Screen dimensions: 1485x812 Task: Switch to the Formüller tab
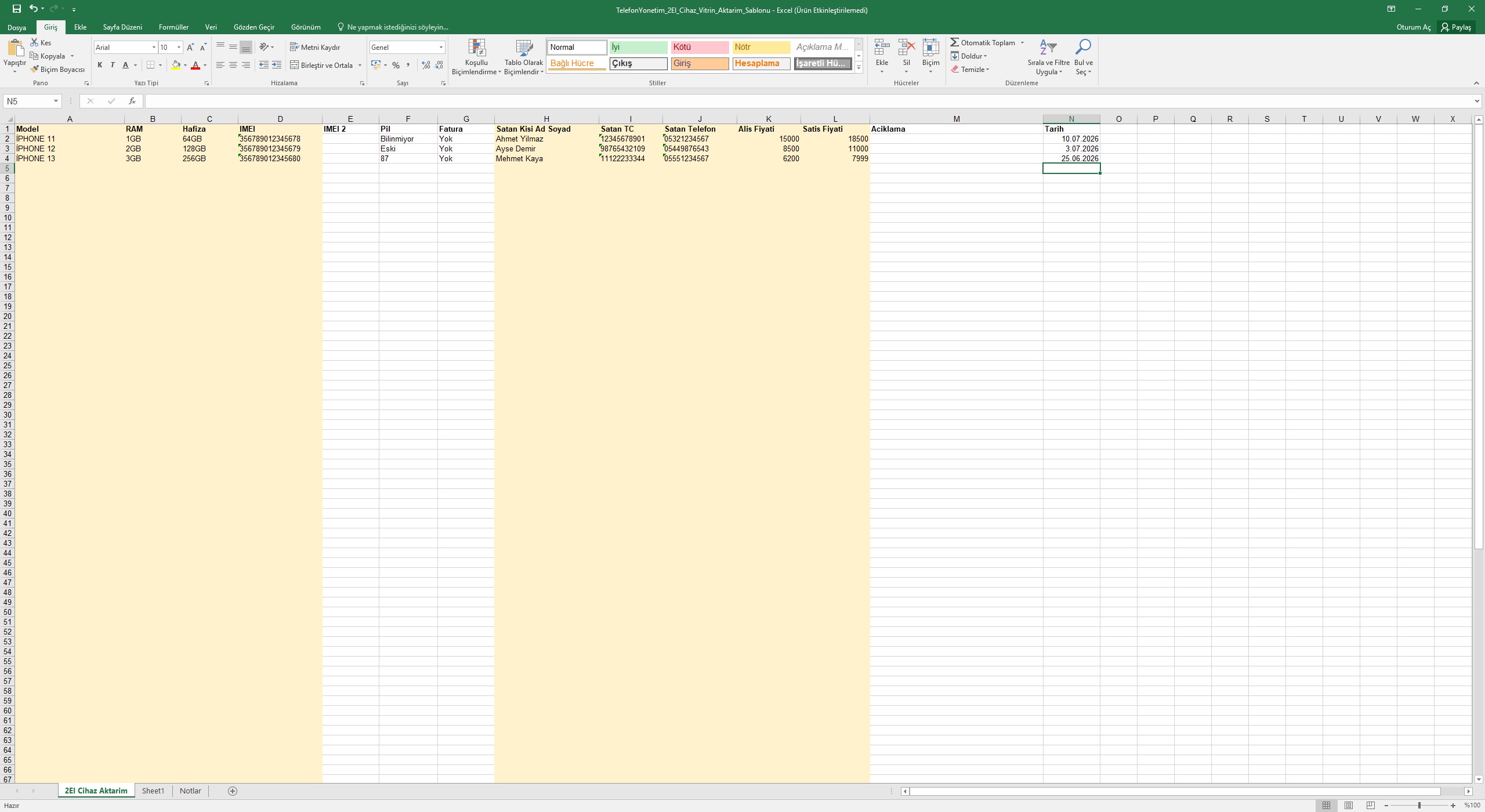click(x=173, y=27)
